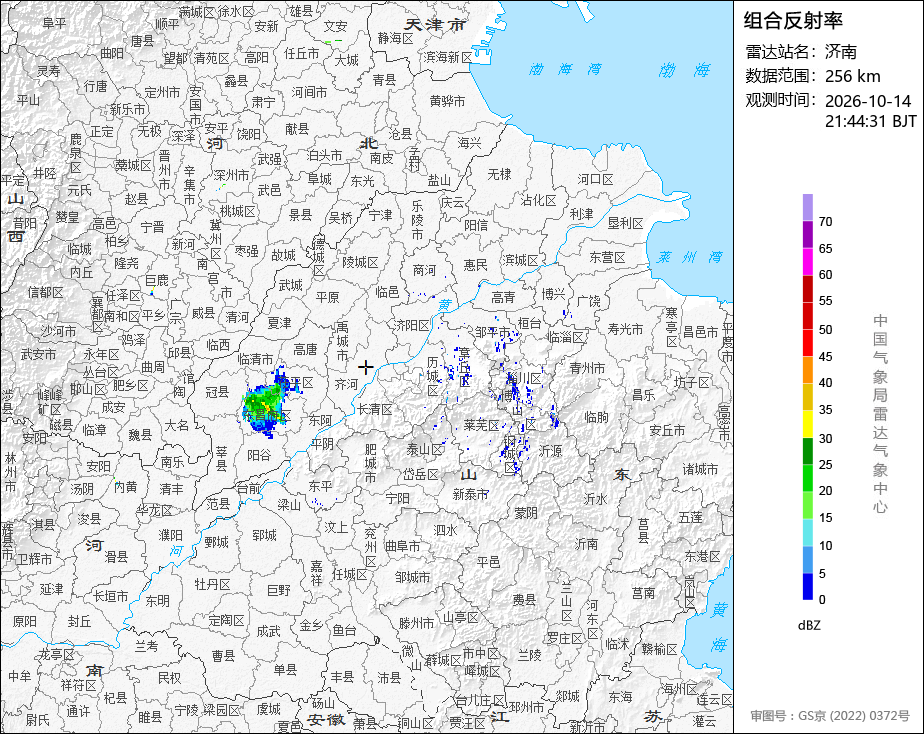This screenshot has height=734, width=924.
Task: Click the 临清市 map label
Action: tap(255, 359)
